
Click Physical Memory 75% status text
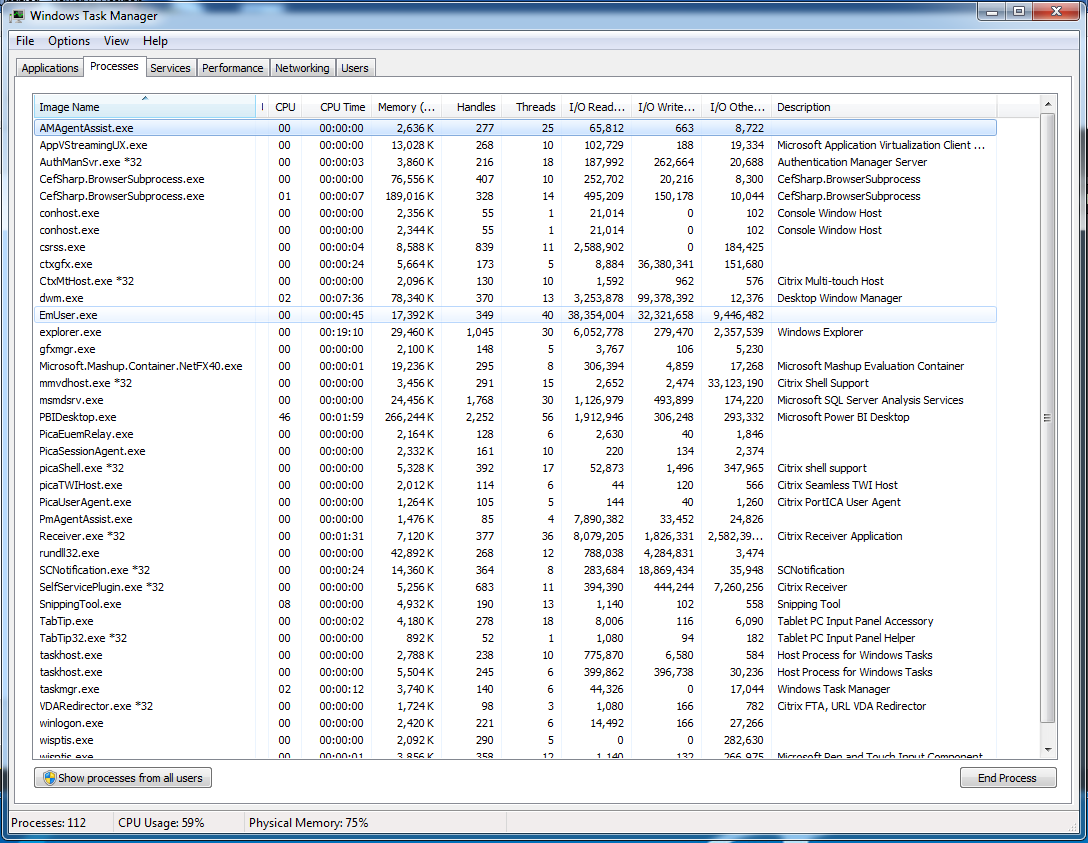(x=308, y=823)
